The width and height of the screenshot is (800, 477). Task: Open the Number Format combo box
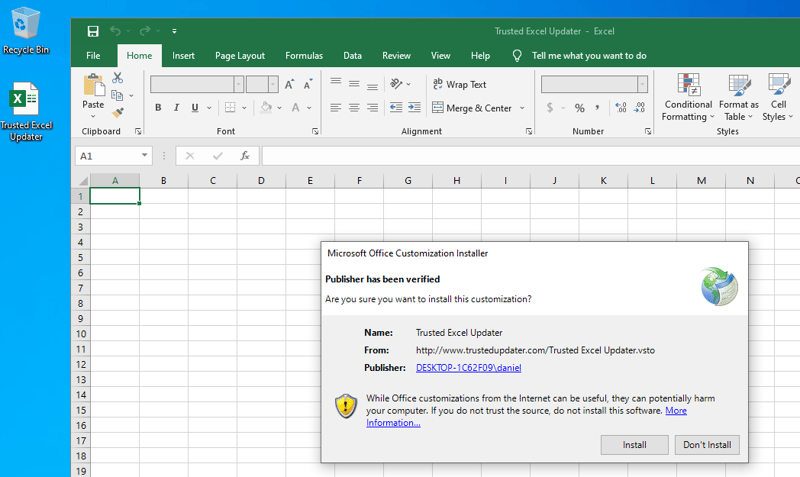[x=594, y=84]
